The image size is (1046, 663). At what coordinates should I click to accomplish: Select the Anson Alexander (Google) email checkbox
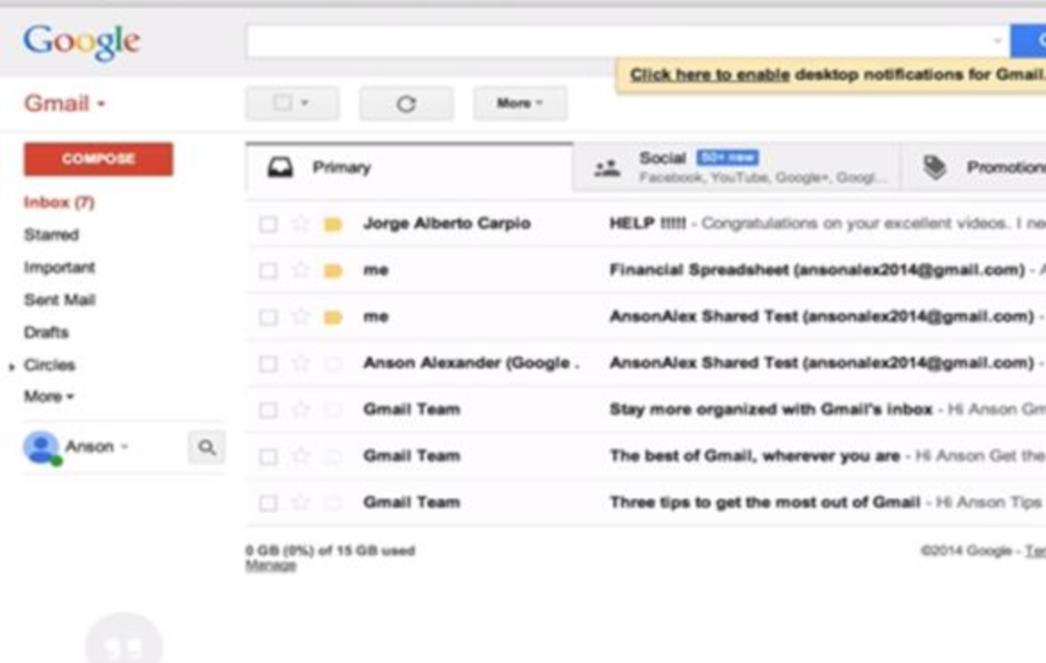[268, 364]
